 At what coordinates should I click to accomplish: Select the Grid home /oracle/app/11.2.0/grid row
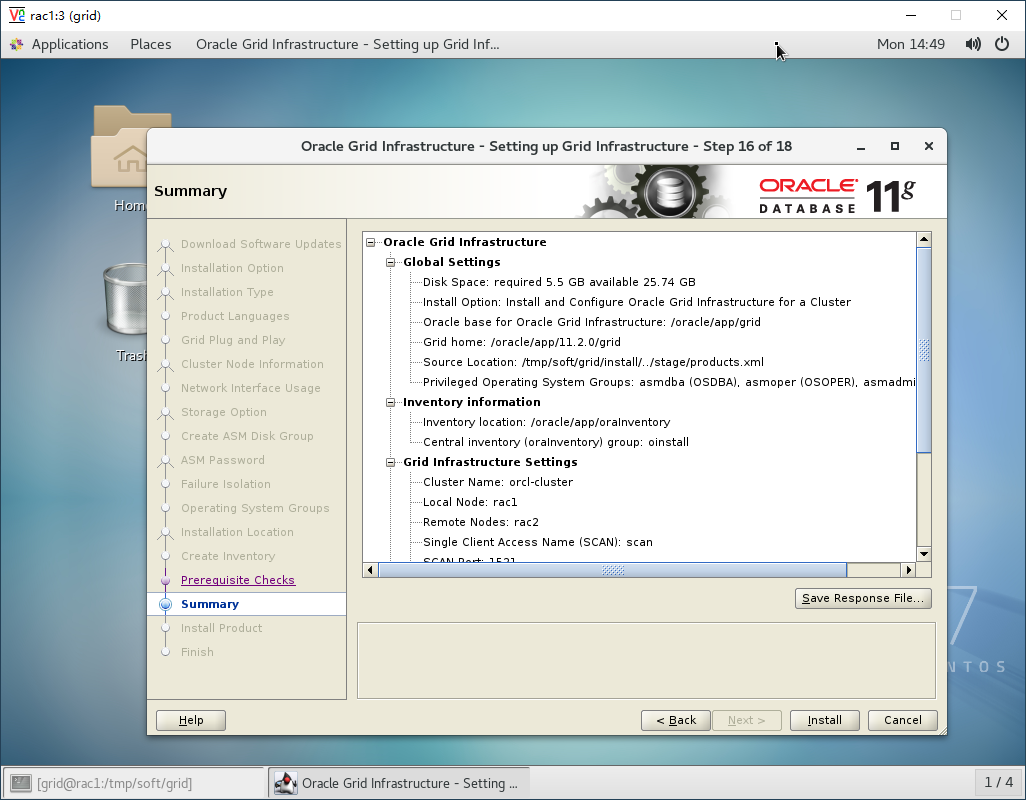coord(522,342)
